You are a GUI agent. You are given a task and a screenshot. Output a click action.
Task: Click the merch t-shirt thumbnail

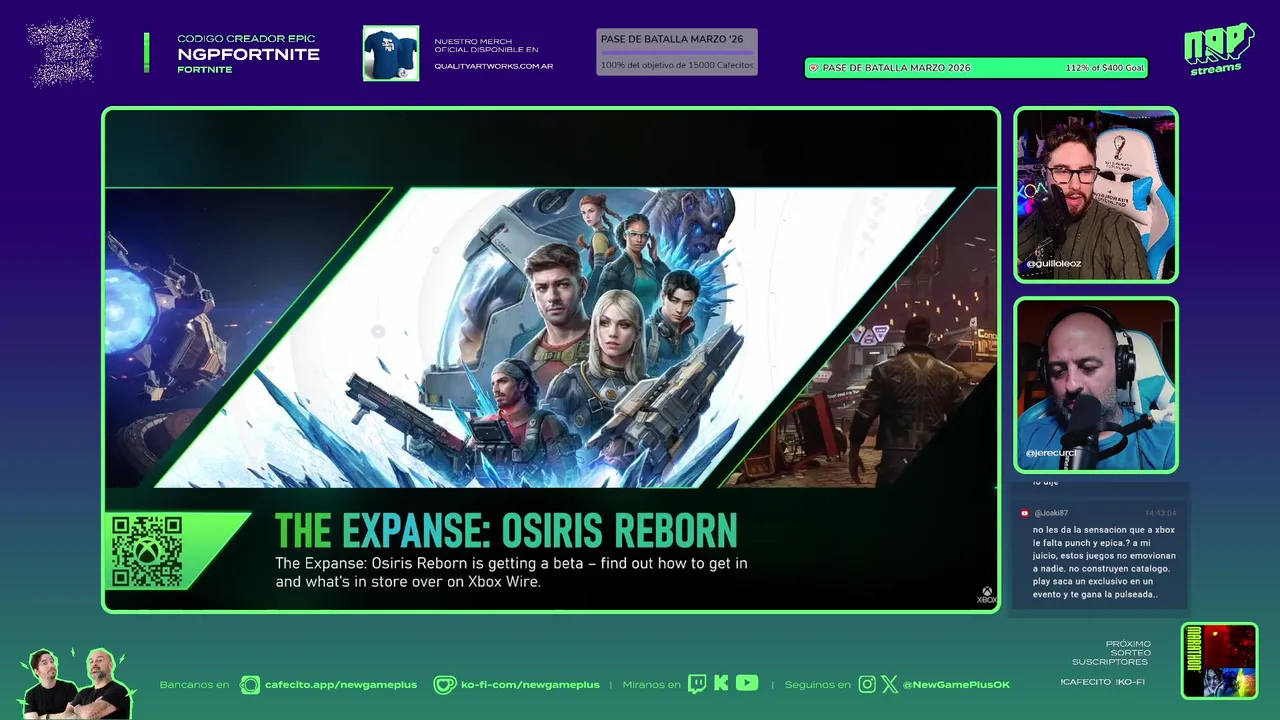[391, 53]
